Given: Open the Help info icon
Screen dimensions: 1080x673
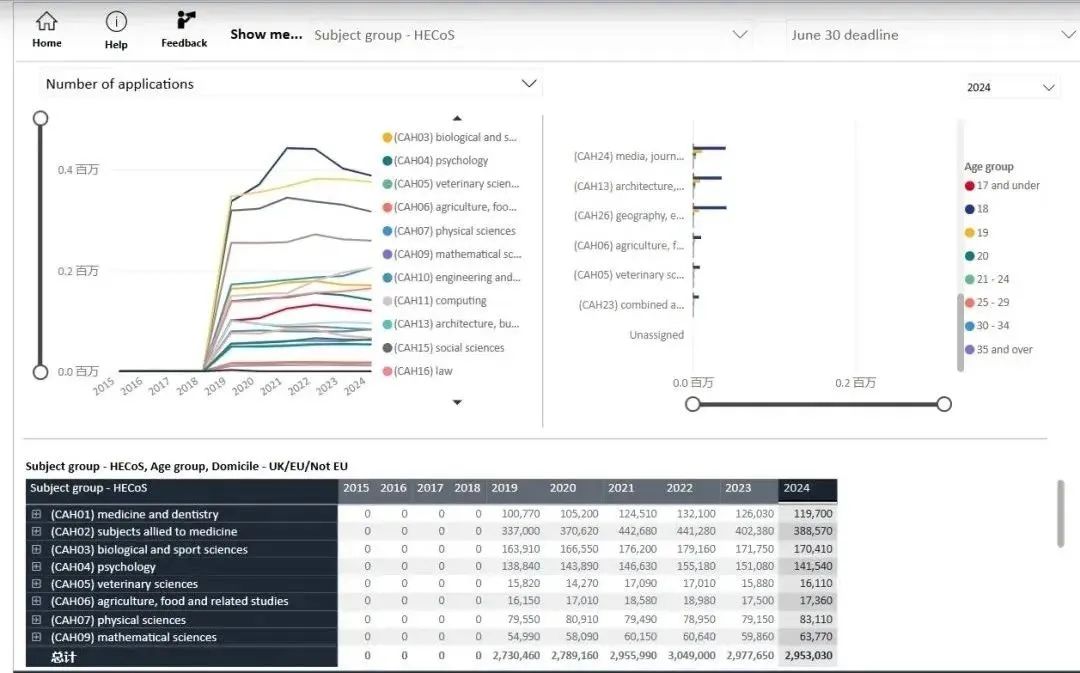Looking at the screenshot, I should coord(116,30).
